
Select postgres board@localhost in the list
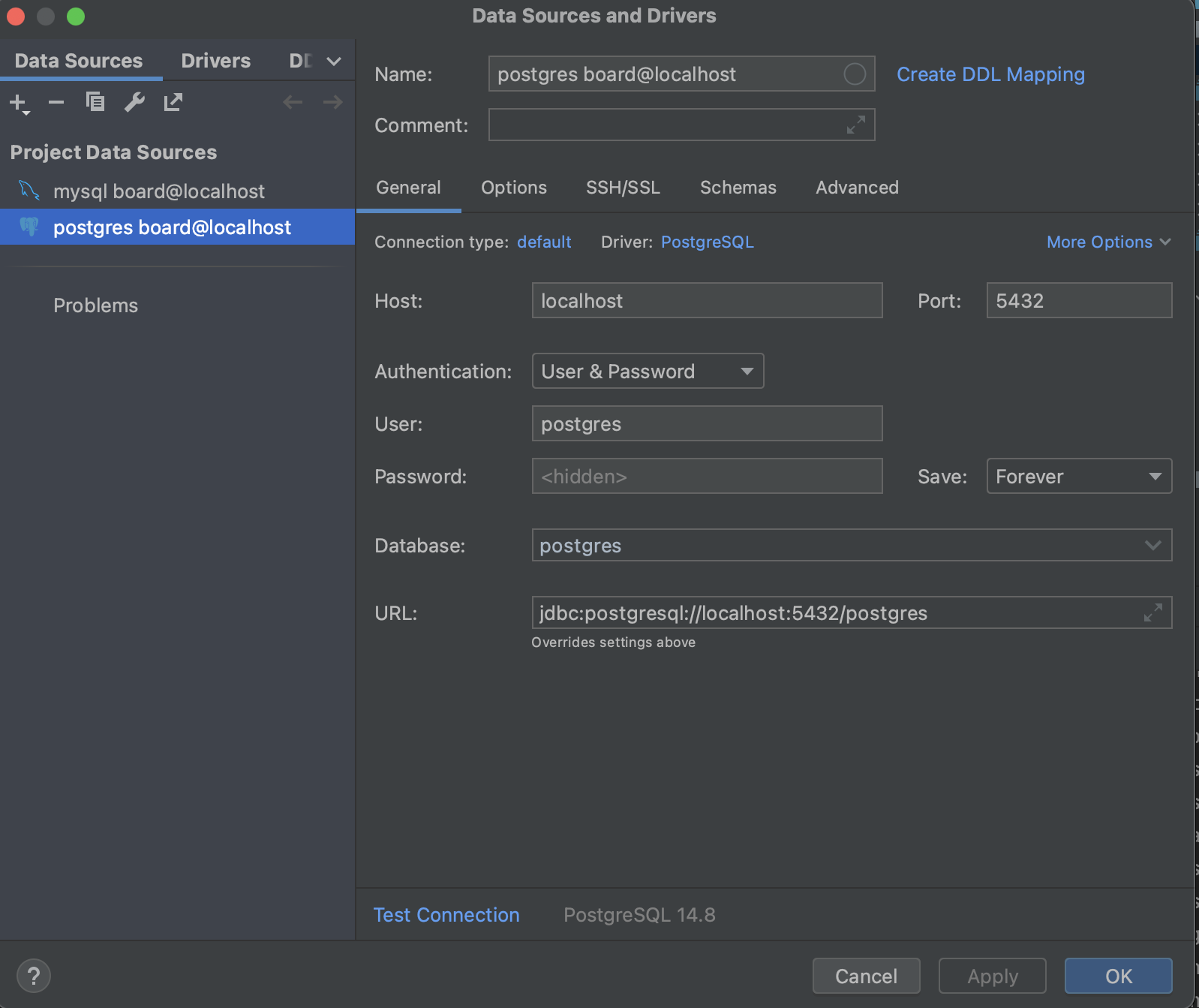(x=177, y=227)
